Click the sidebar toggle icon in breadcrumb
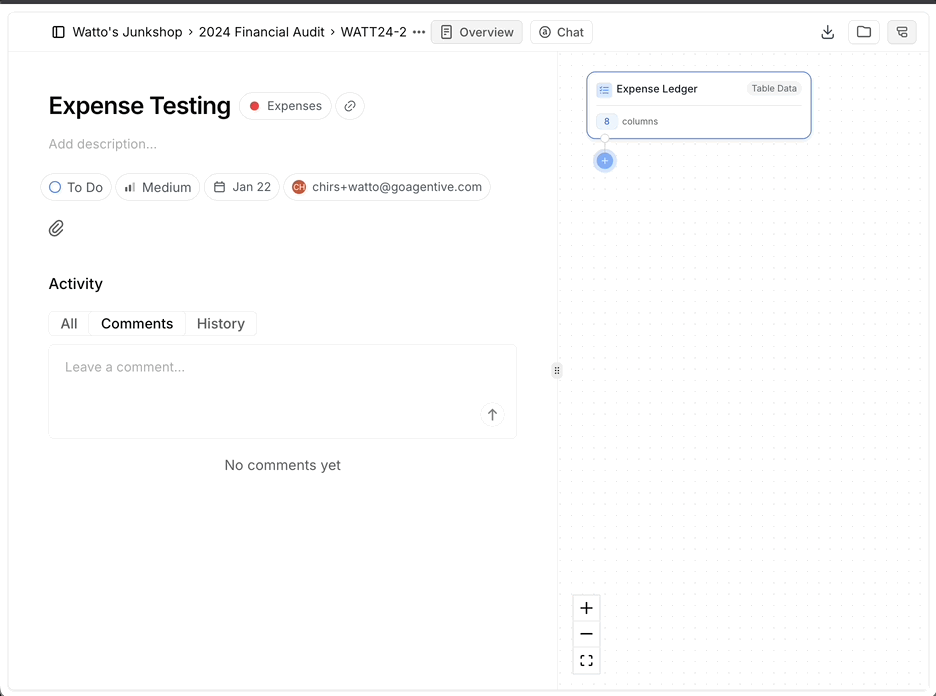This screenshot has width=936, height=696. click(58, 31)
